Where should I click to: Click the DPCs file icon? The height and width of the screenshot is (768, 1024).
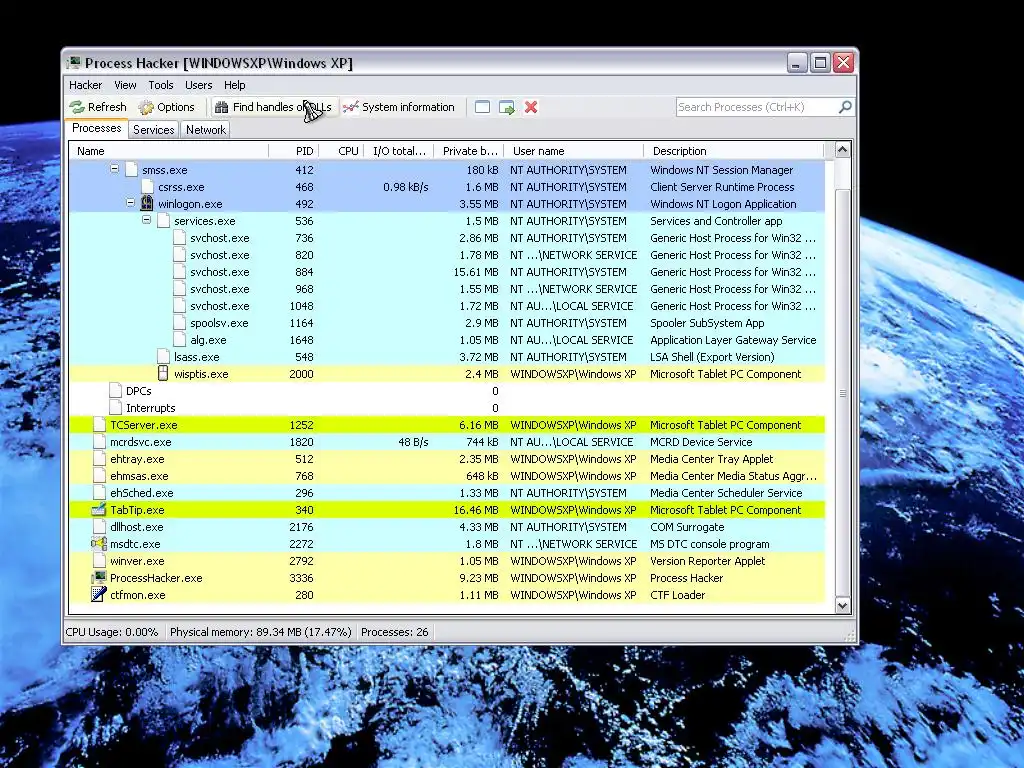tap(116, 391)
